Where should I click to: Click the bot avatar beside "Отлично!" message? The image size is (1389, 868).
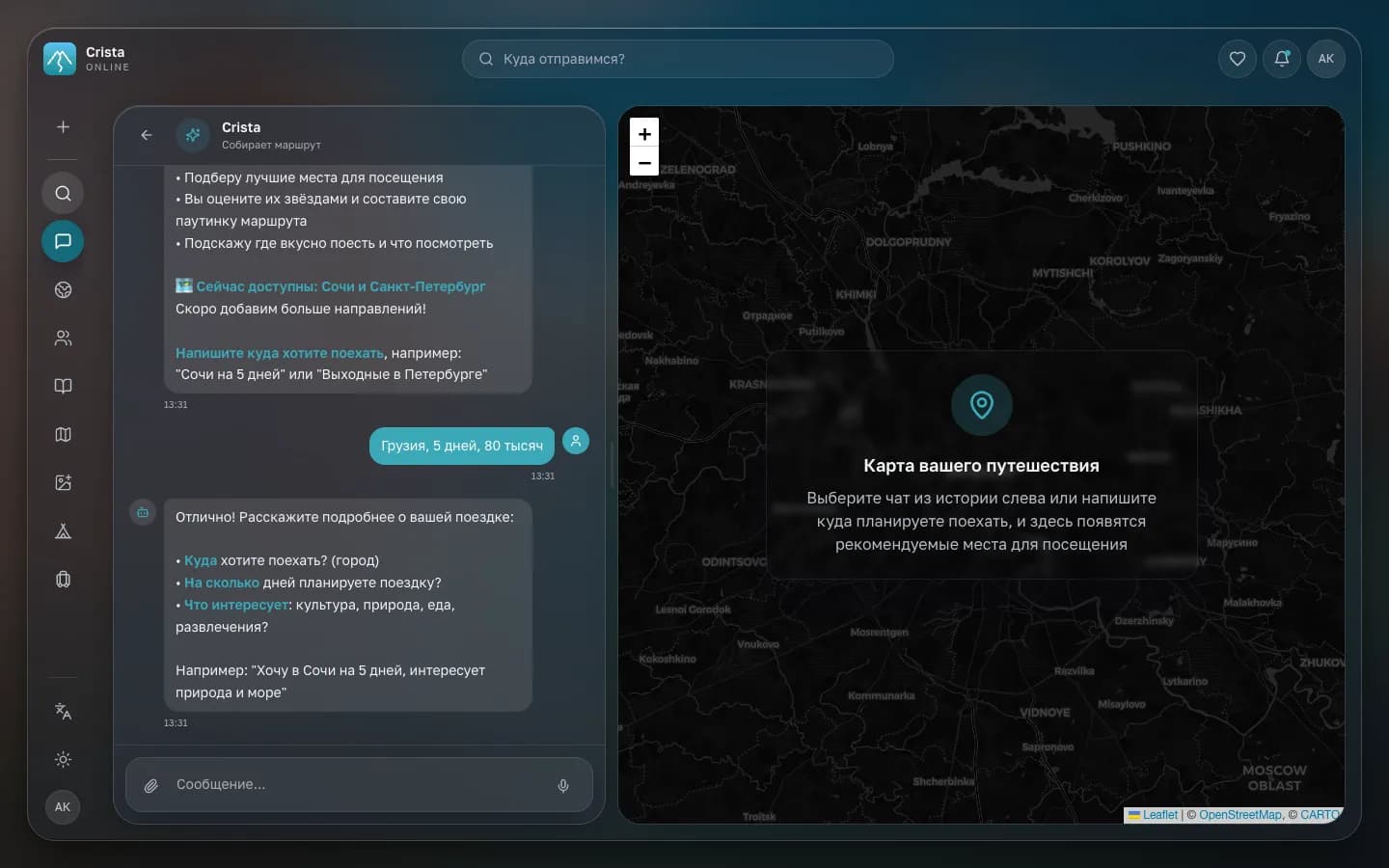click(143, 512)
